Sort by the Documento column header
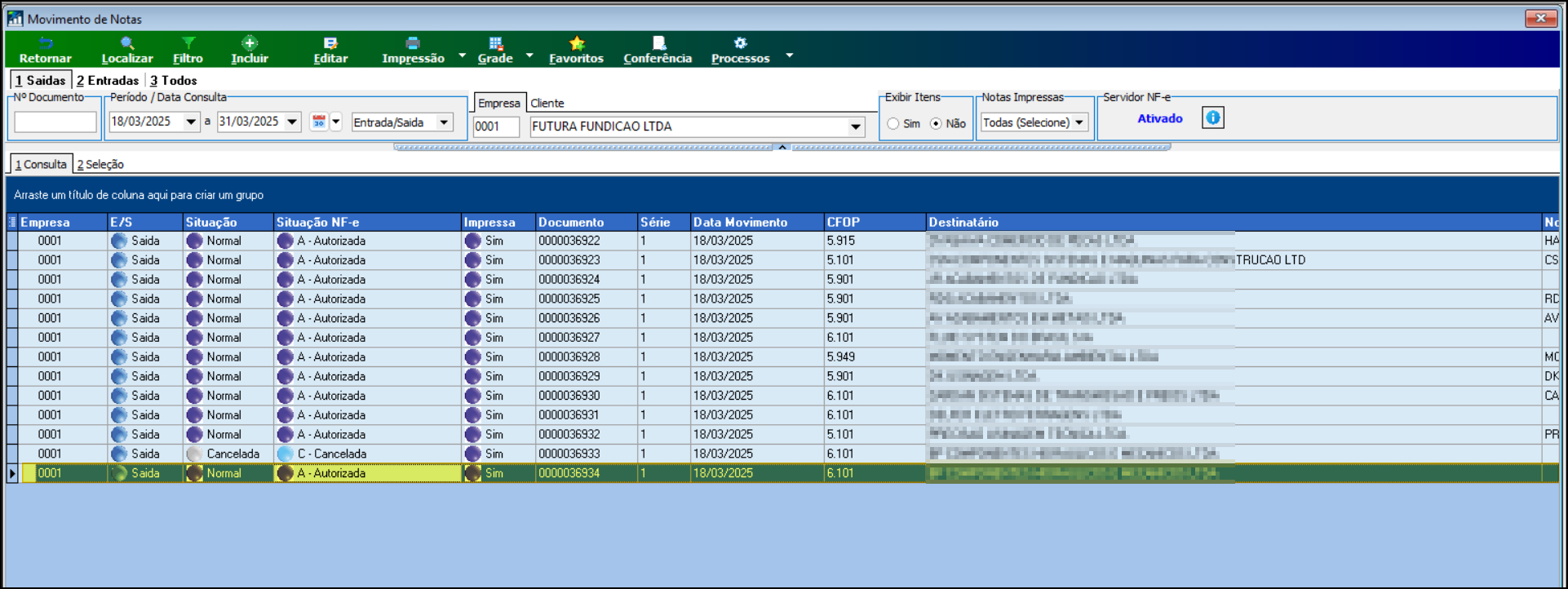The image size is (1568, 589). [587, 222]
